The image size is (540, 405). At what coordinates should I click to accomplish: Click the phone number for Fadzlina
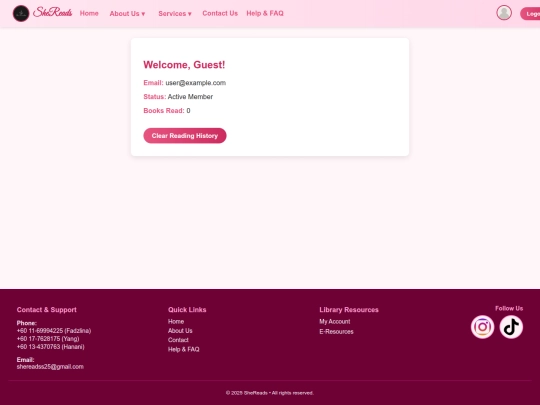54,331
